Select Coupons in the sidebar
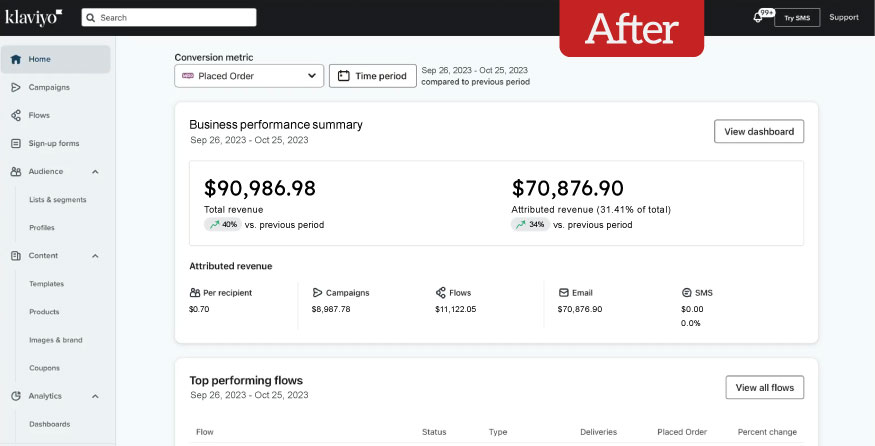The image size is (875, 446). 45,368
